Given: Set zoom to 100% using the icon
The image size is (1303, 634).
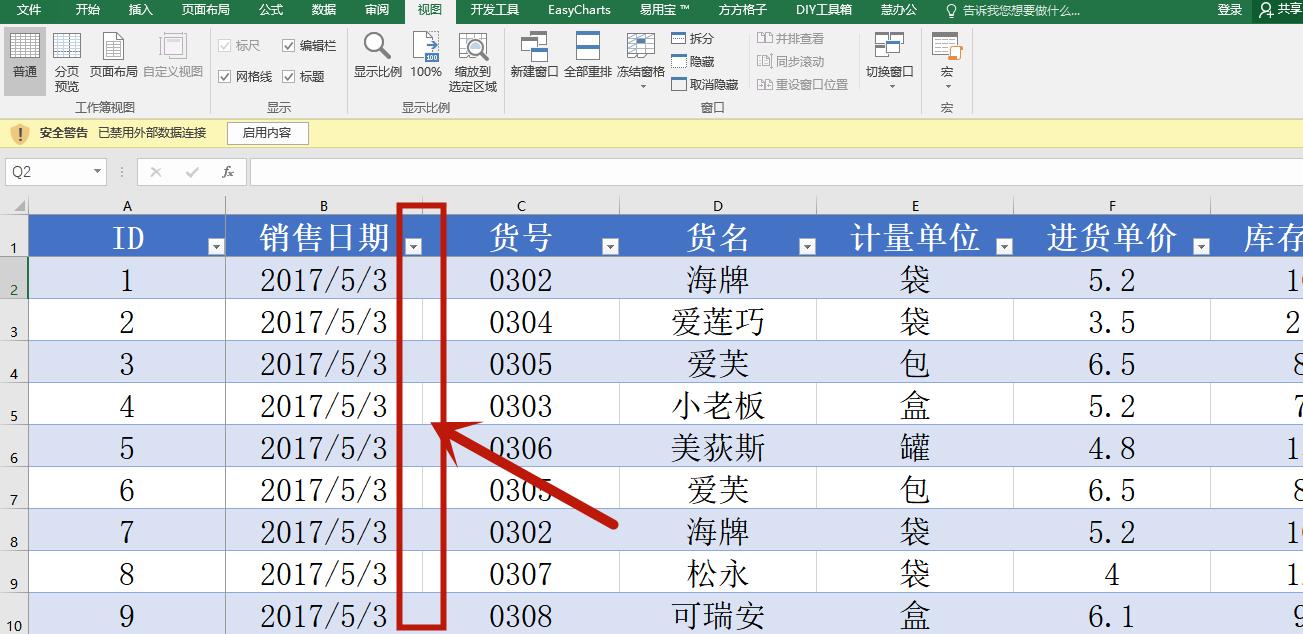Looking at the screenshot, I should [x=426, y=55].
